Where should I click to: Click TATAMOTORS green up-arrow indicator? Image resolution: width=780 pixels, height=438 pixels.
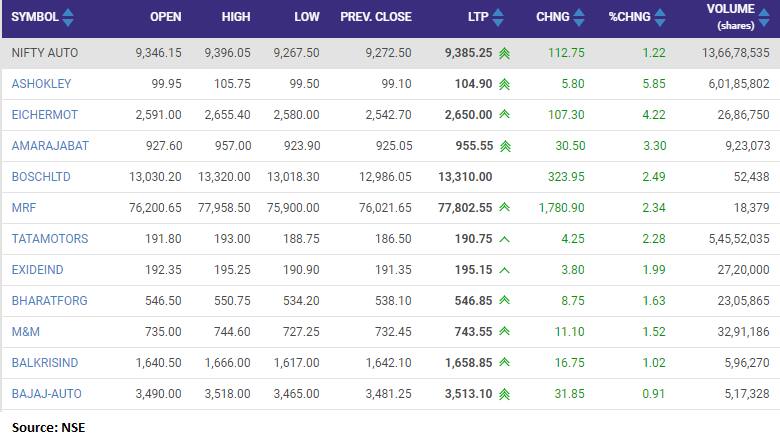point(504,239)
